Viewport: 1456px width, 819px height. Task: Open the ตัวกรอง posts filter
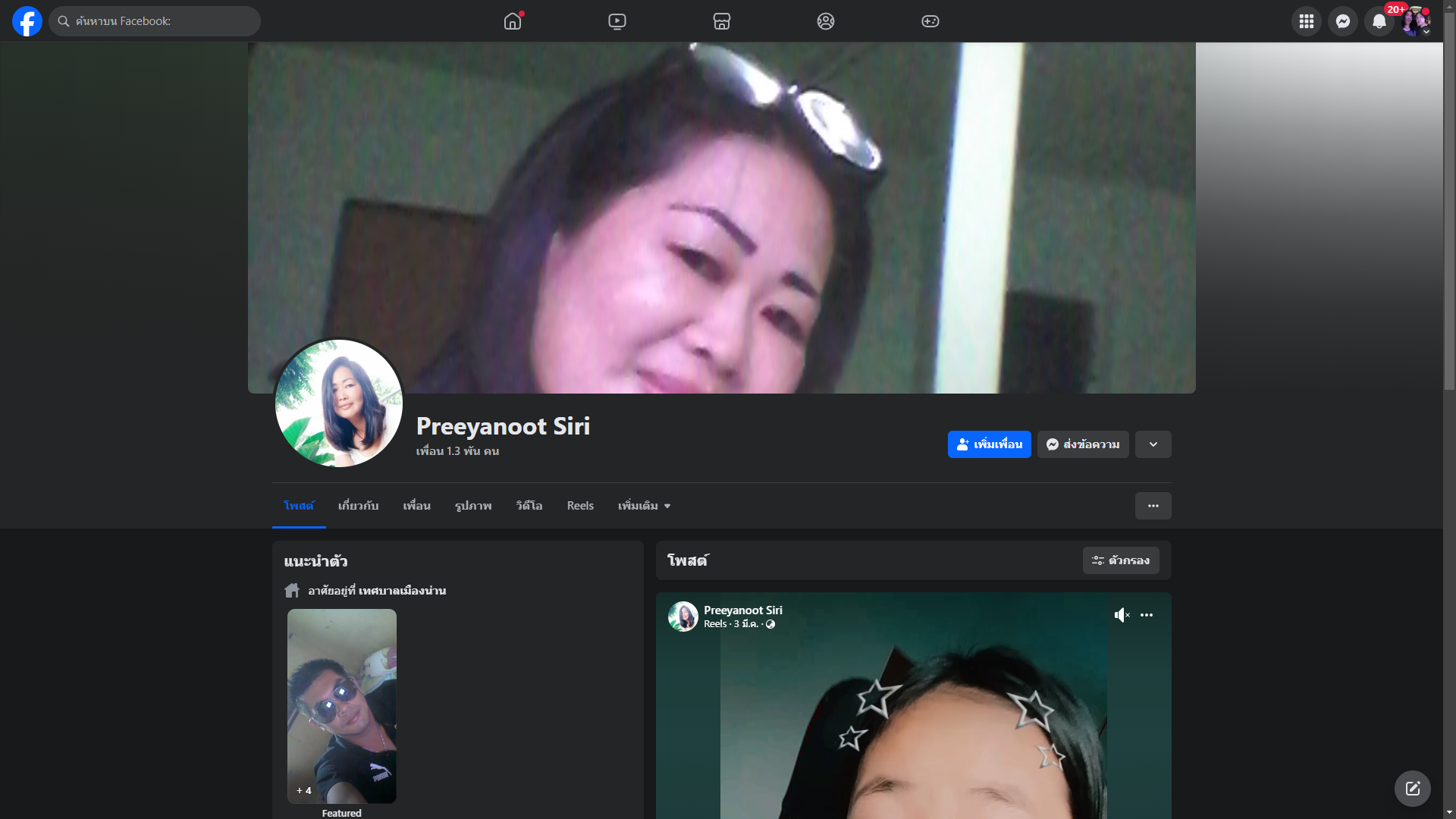coord(1120,560)
